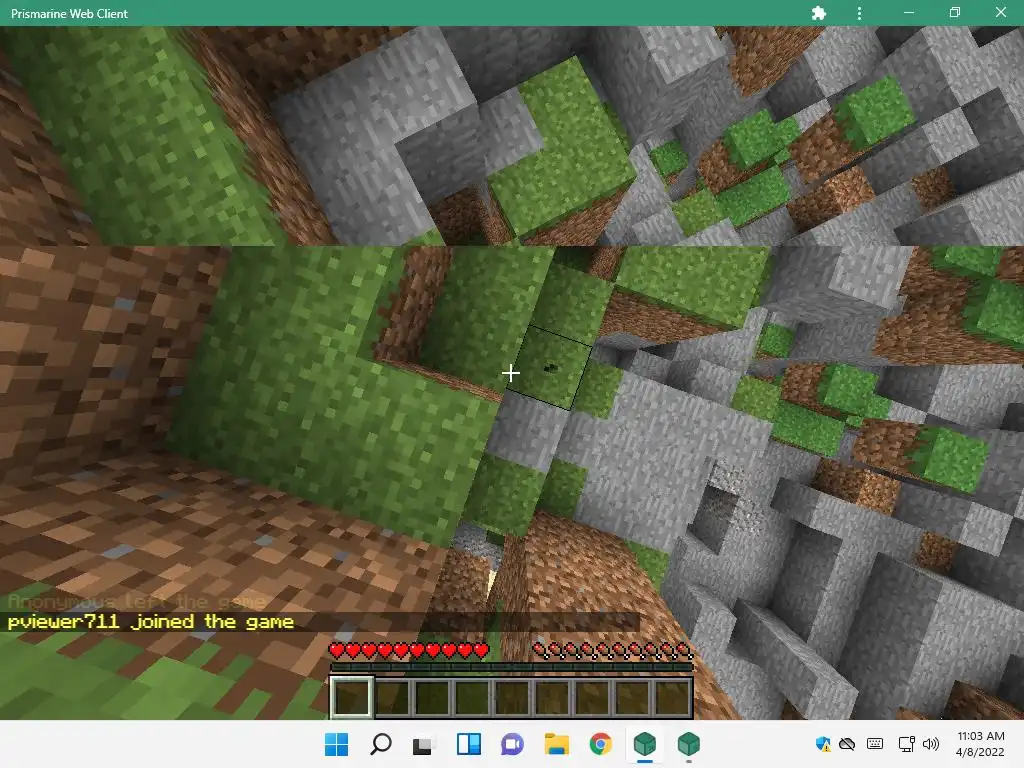Open the Widgets panel from the taskbar
The width and height of the screenshot is (1024, 768).
pos(469,744)
